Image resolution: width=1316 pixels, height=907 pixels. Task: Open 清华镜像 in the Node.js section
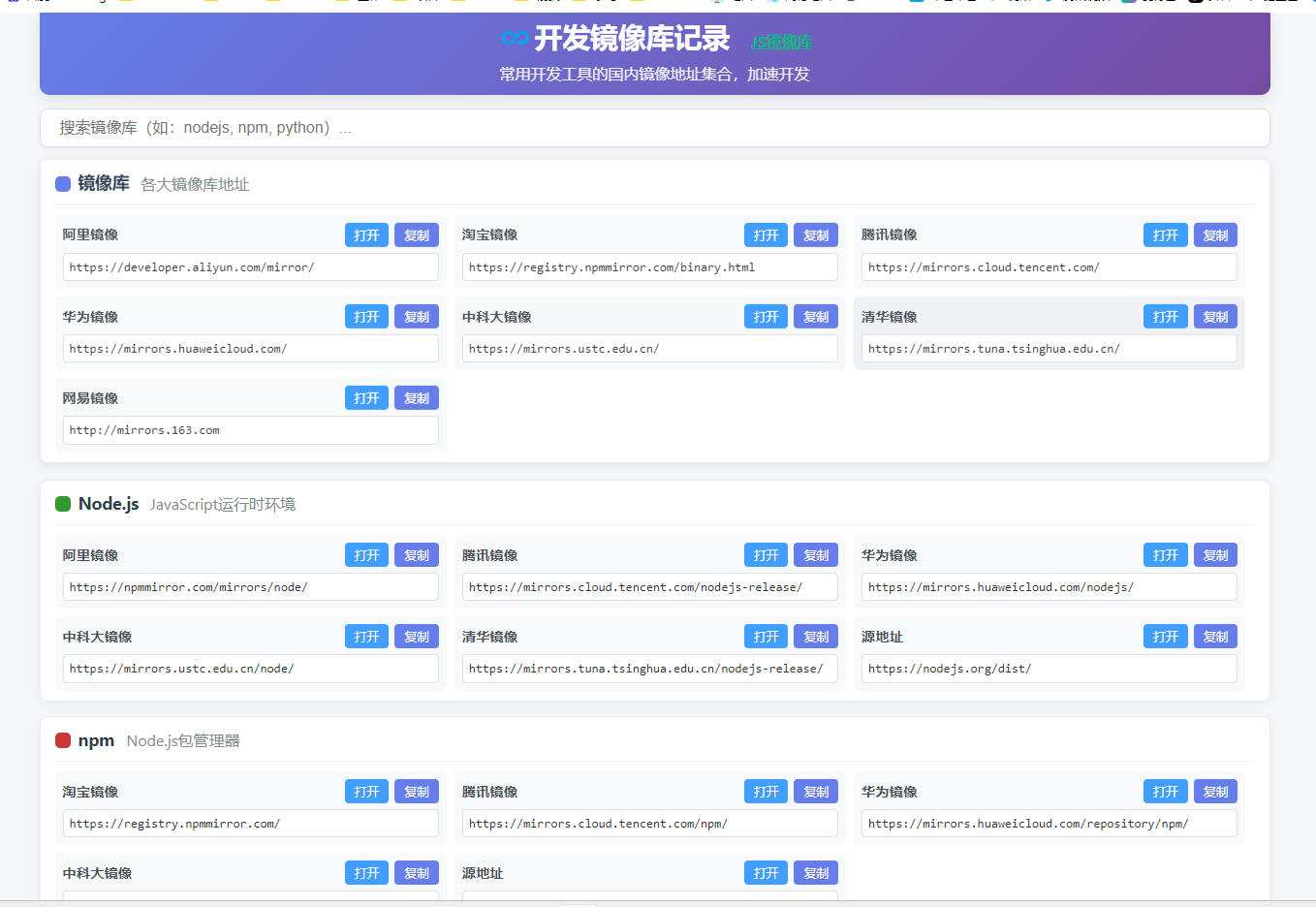tap(766, 637)
